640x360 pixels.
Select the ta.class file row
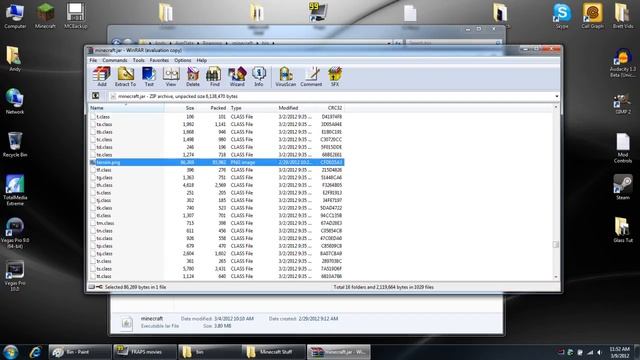pyautogui.click(x=216, y=124)
